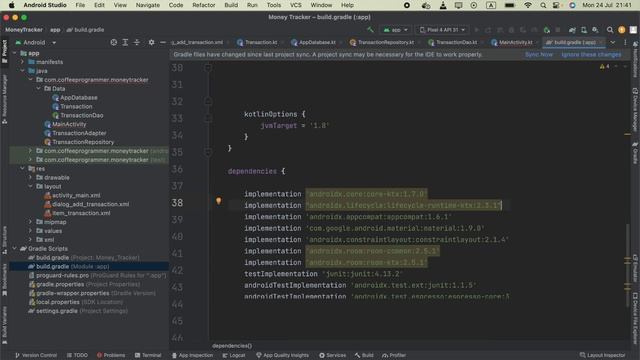This screenshot has width=640, height=360.
Task: Open the Version Control tool window
Action: 36,355
